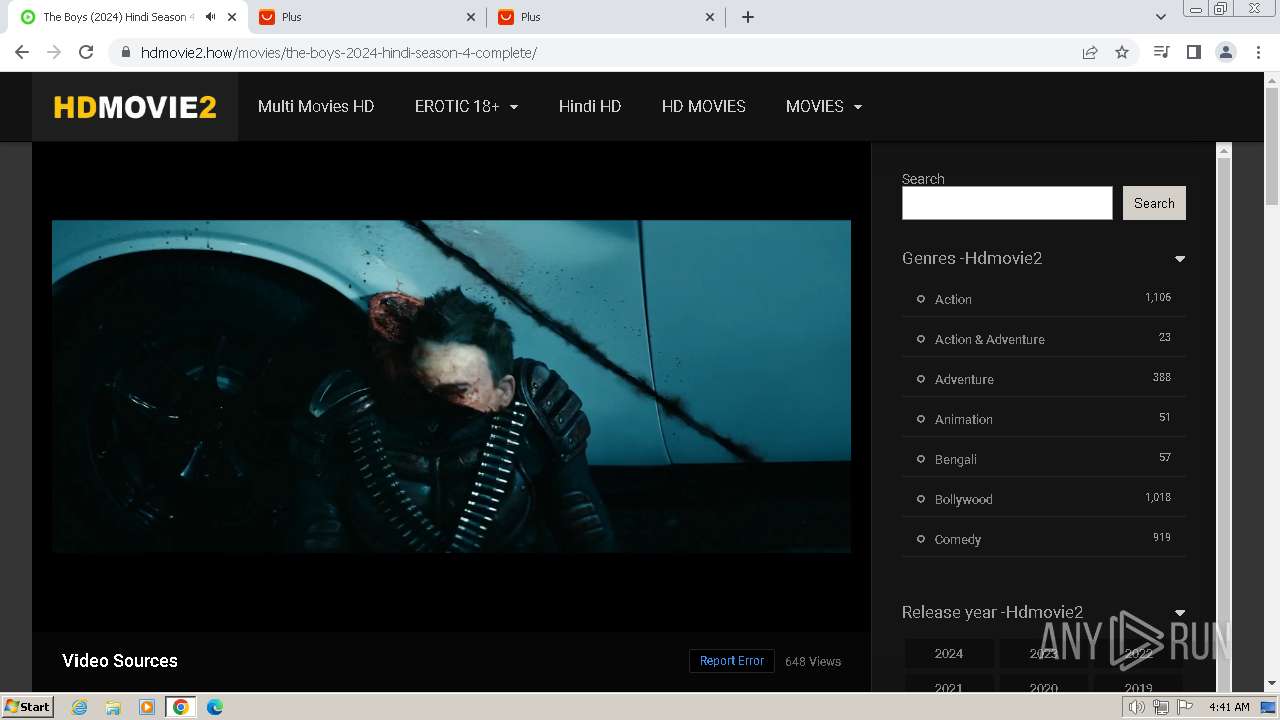Toggle browser side panel
Image resolution: width=1280 pixels, height=720 pixels.
[1193, 52]
